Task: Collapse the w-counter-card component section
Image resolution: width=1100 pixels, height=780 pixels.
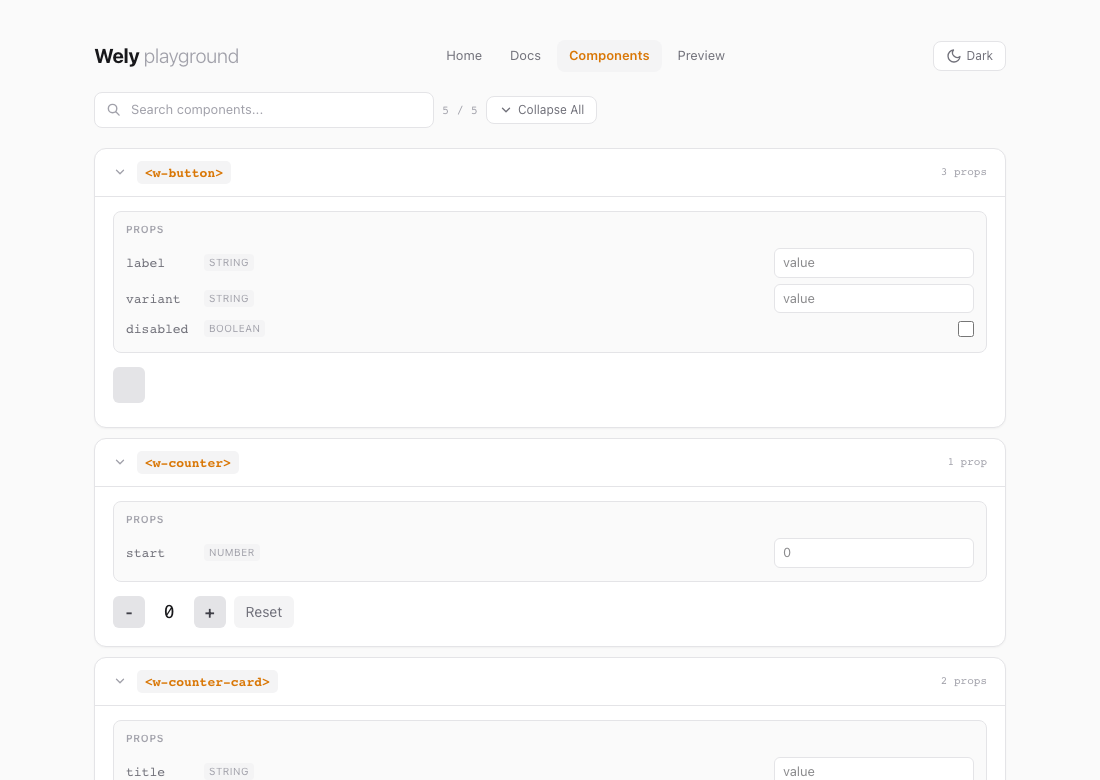Action: pyautogui.click(x=120, y=681)
